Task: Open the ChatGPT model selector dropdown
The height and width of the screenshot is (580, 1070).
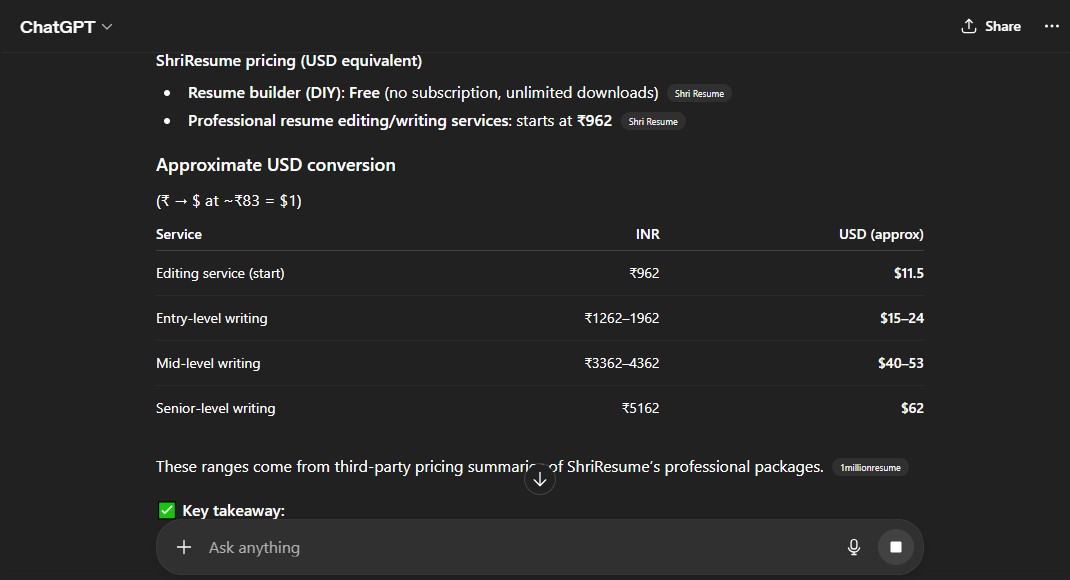Action: (x=66, y=26)
